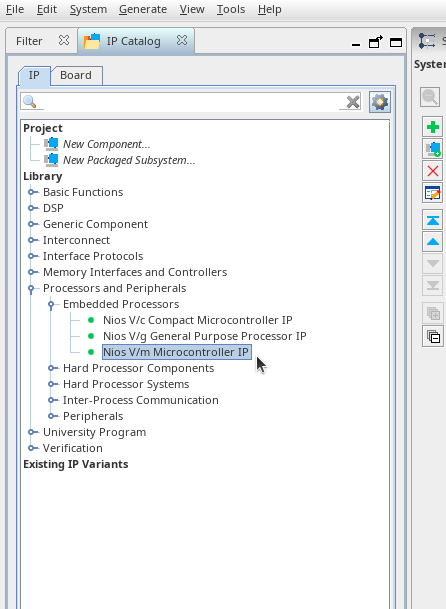The image size is (446, 609).
Task: Expand the University Program node
Action: point(33,432)
